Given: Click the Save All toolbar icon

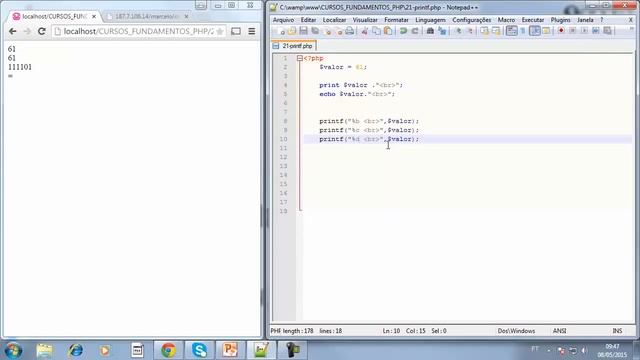Looking at the screenshot, I should [315, 31].
